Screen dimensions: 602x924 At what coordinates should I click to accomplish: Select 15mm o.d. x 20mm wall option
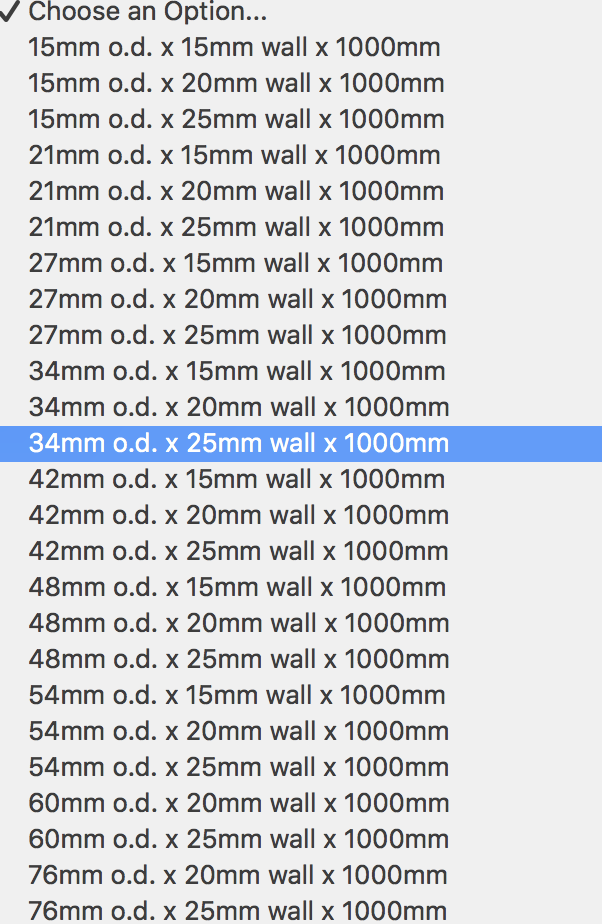(237, 83)
